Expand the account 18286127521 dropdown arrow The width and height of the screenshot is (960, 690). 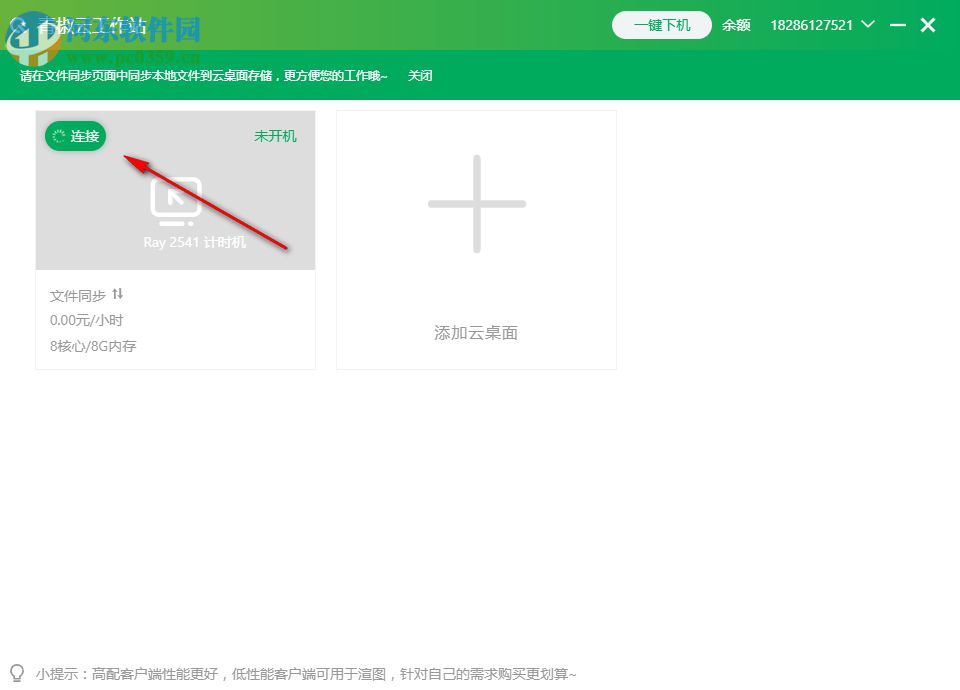point(868,24)
